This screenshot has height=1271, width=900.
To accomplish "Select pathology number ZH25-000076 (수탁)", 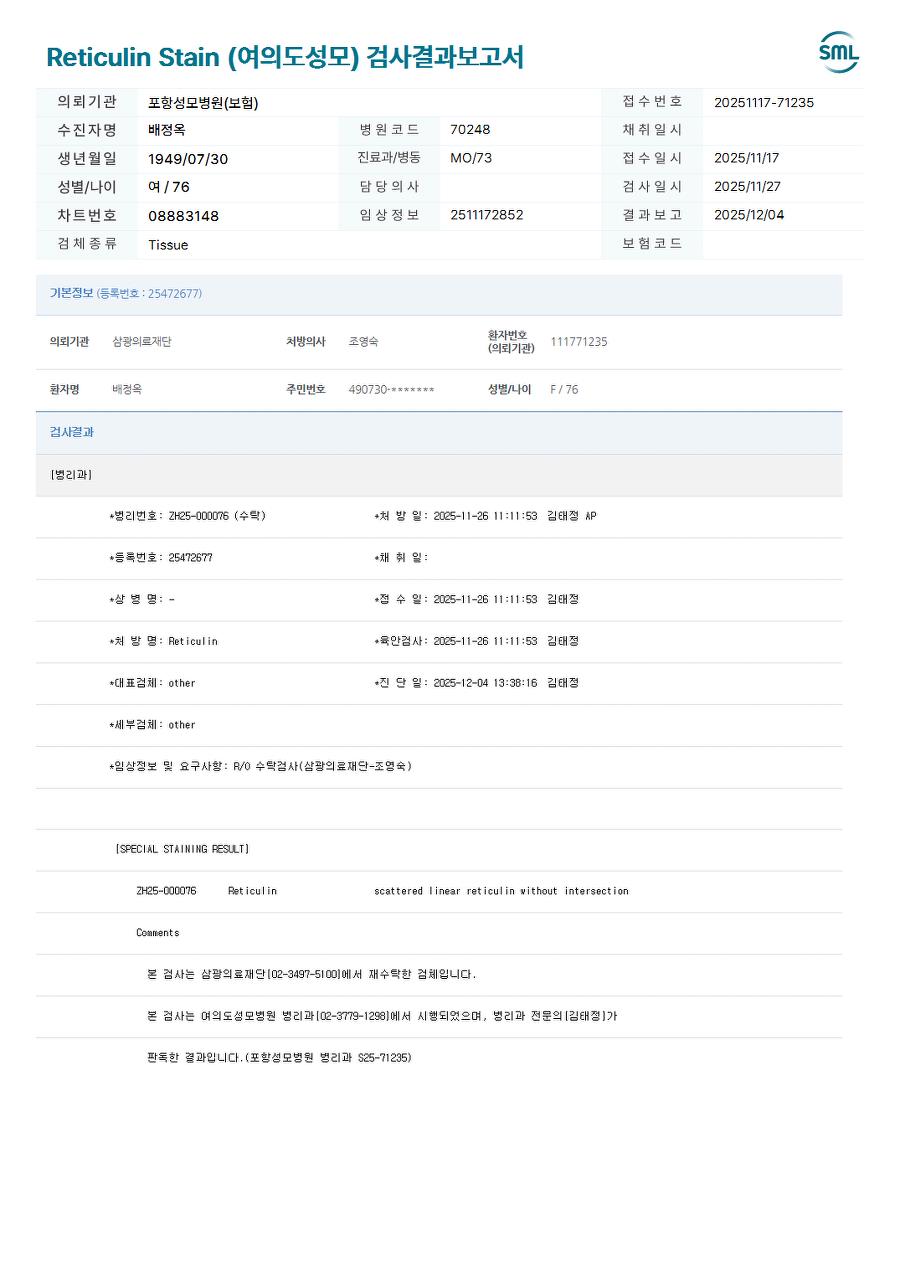I will tap(187, 516).
